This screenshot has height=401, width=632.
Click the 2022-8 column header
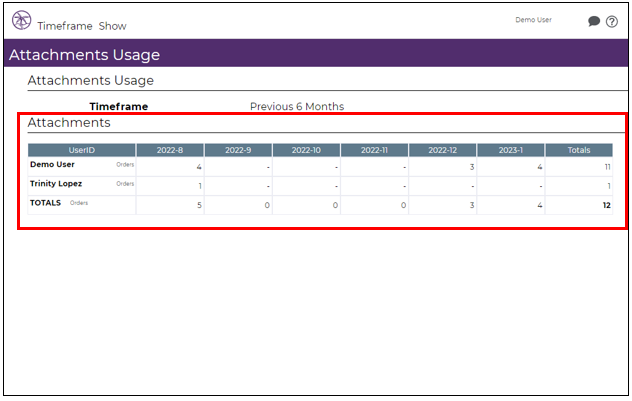[x=170, y=150]
